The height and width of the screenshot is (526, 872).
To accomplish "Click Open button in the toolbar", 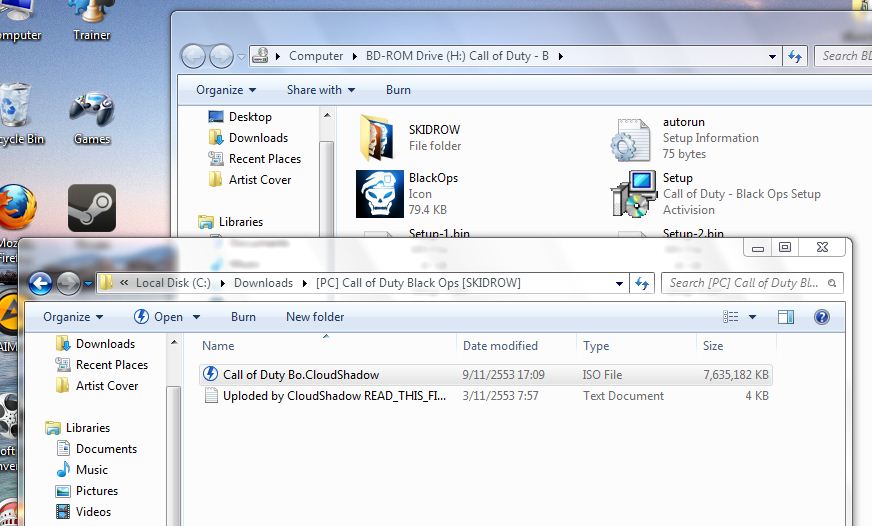I will pos(158,317).
